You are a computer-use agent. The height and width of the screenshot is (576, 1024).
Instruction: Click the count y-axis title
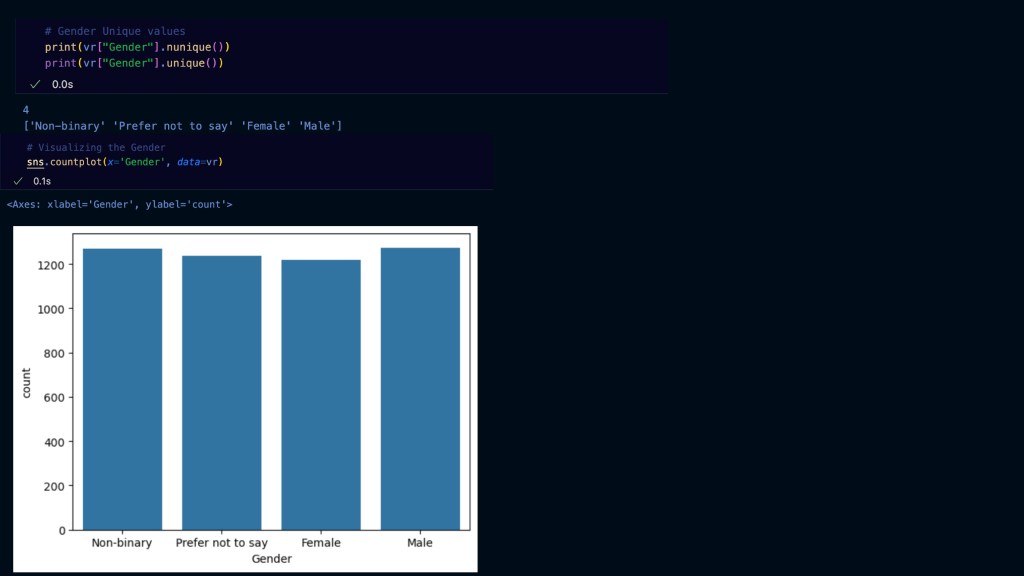[27, 383]
